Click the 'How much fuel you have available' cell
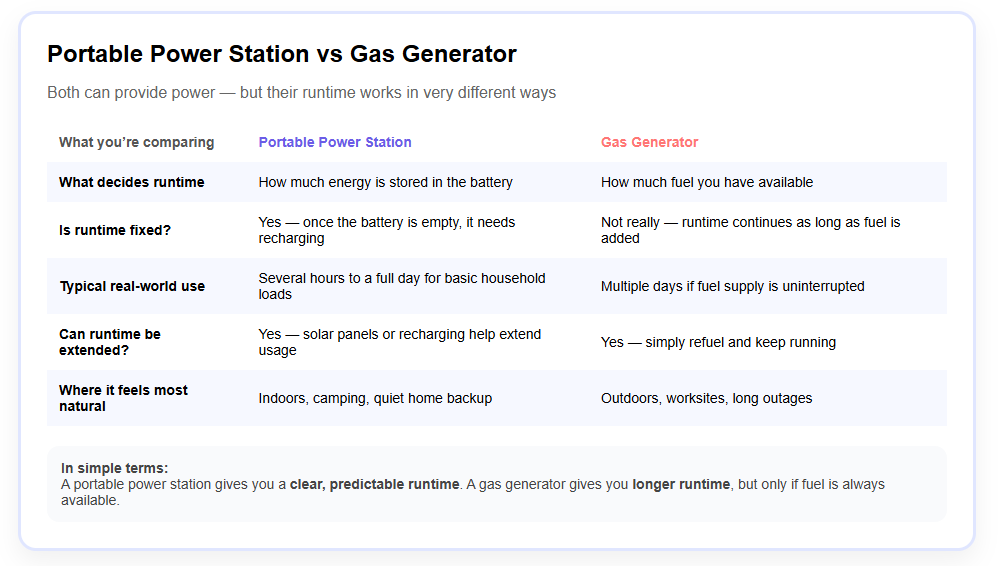Screen dimensions: 1000x566 (x=706, y=182)
